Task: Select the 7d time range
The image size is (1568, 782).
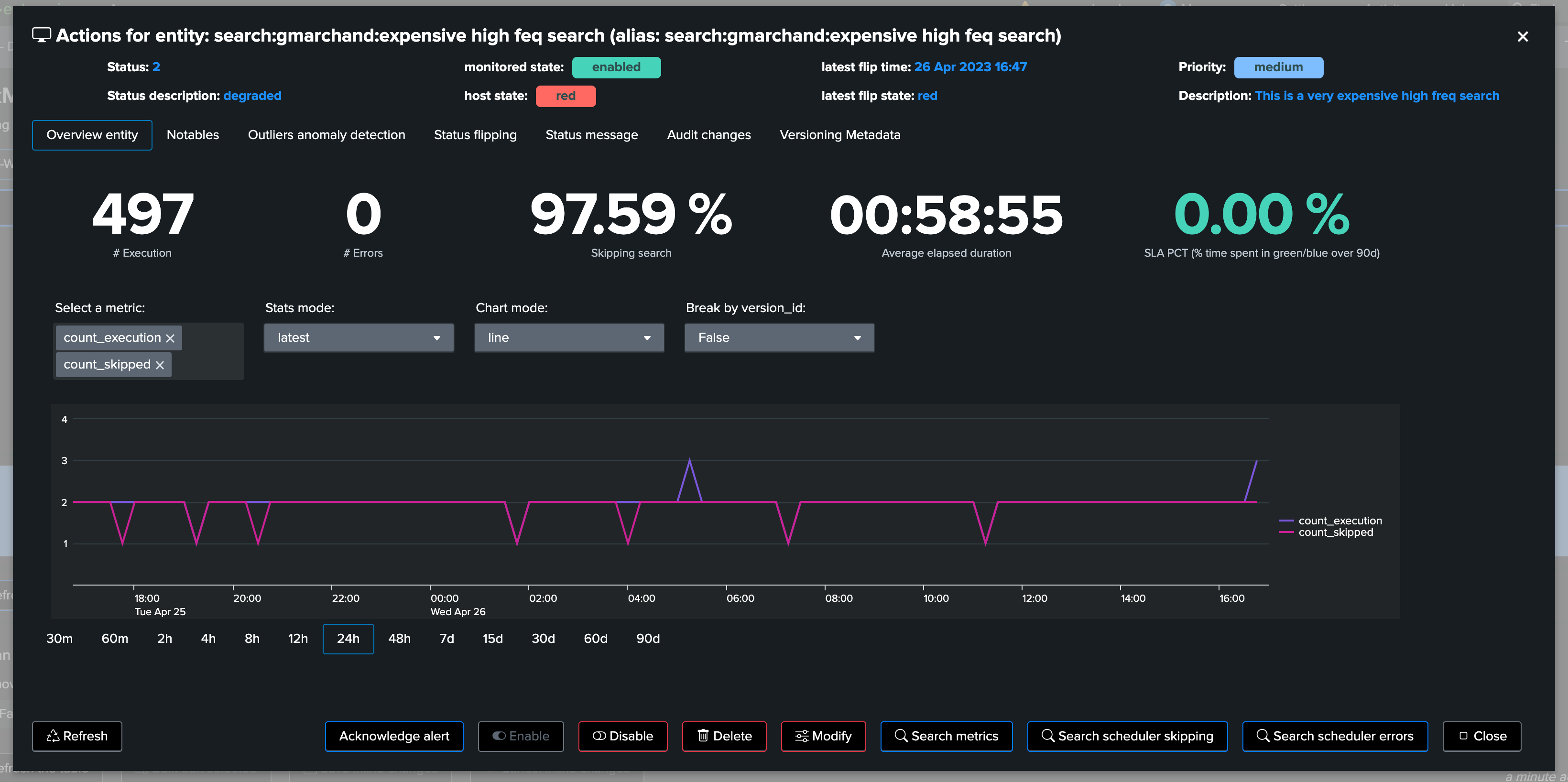Action: tap(447, 639)
